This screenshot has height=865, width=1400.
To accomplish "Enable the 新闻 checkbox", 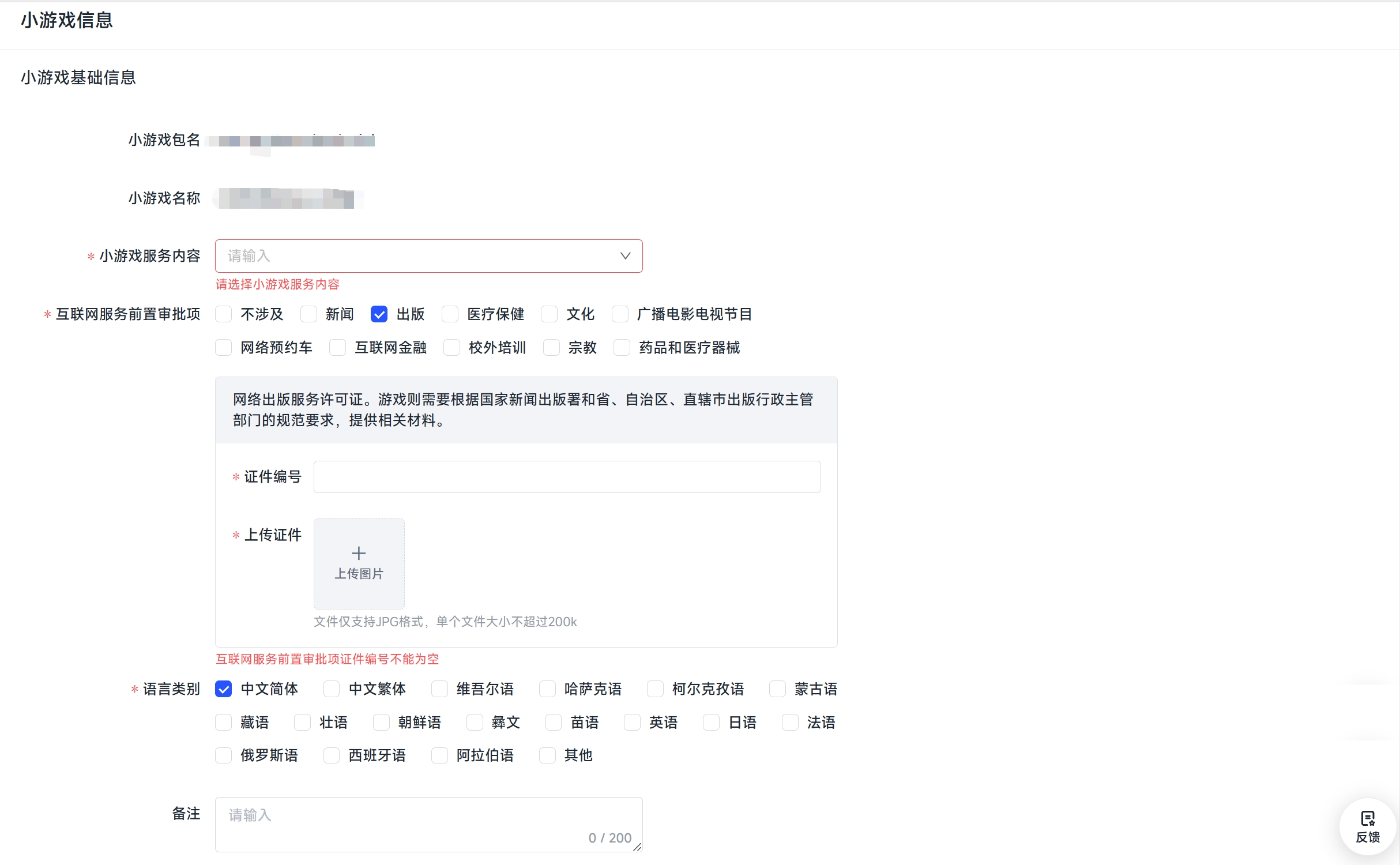I will pos(309,314).
